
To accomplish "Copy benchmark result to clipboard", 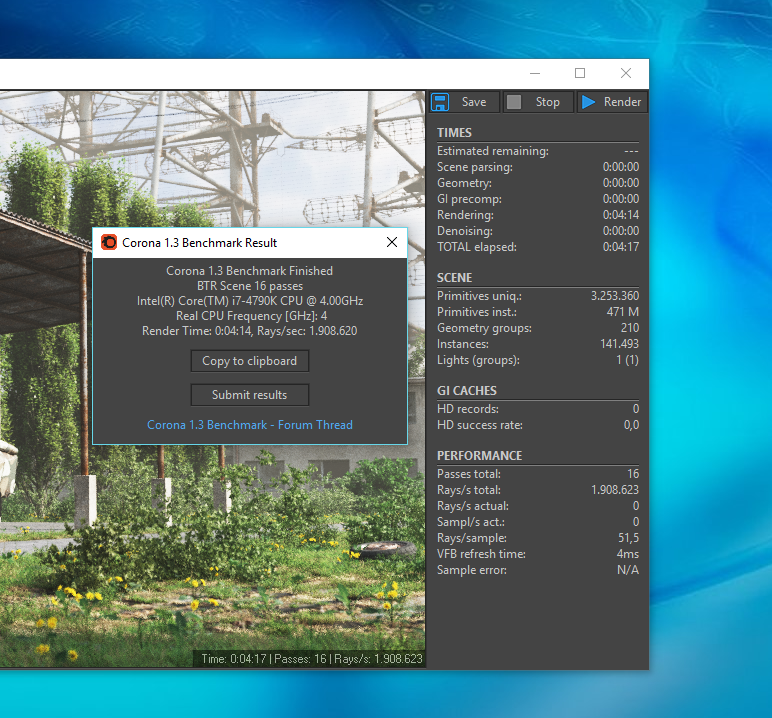I will pos(250,361).
